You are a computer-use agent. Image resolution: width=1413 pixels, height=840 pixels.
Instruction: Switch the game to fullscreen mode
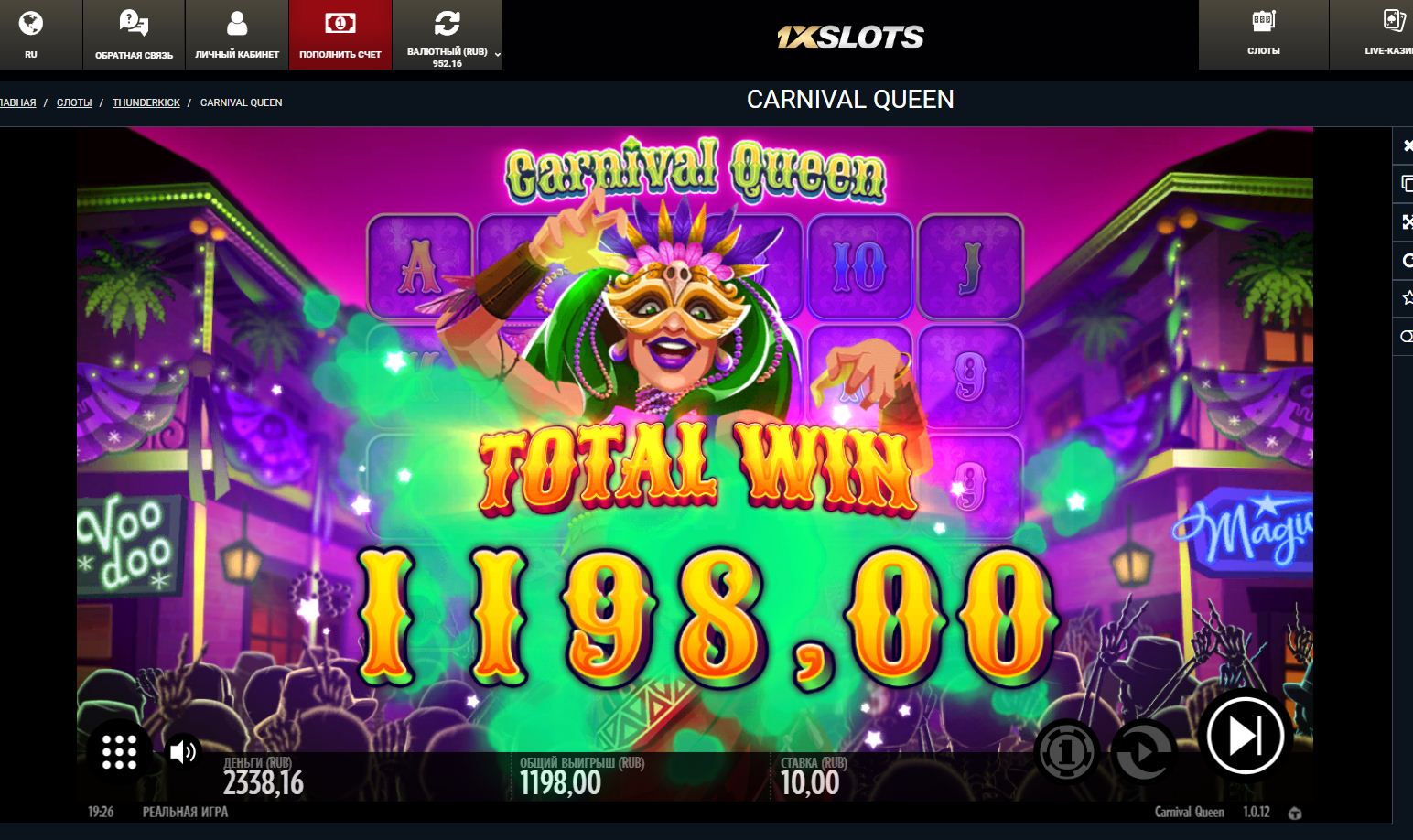pyautogui.click(x=1406, y=221)
